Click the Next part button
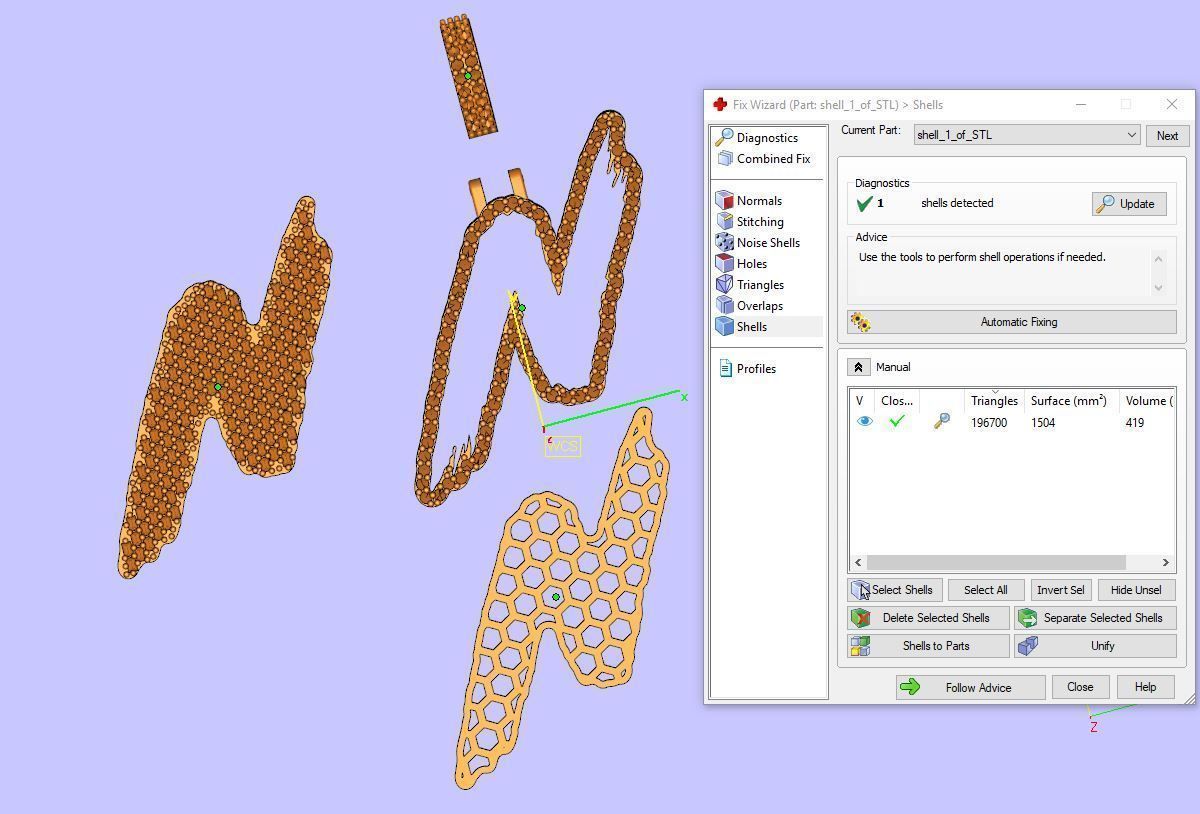This screenshot has width=1200, height=814. (x=1167, y=136)
